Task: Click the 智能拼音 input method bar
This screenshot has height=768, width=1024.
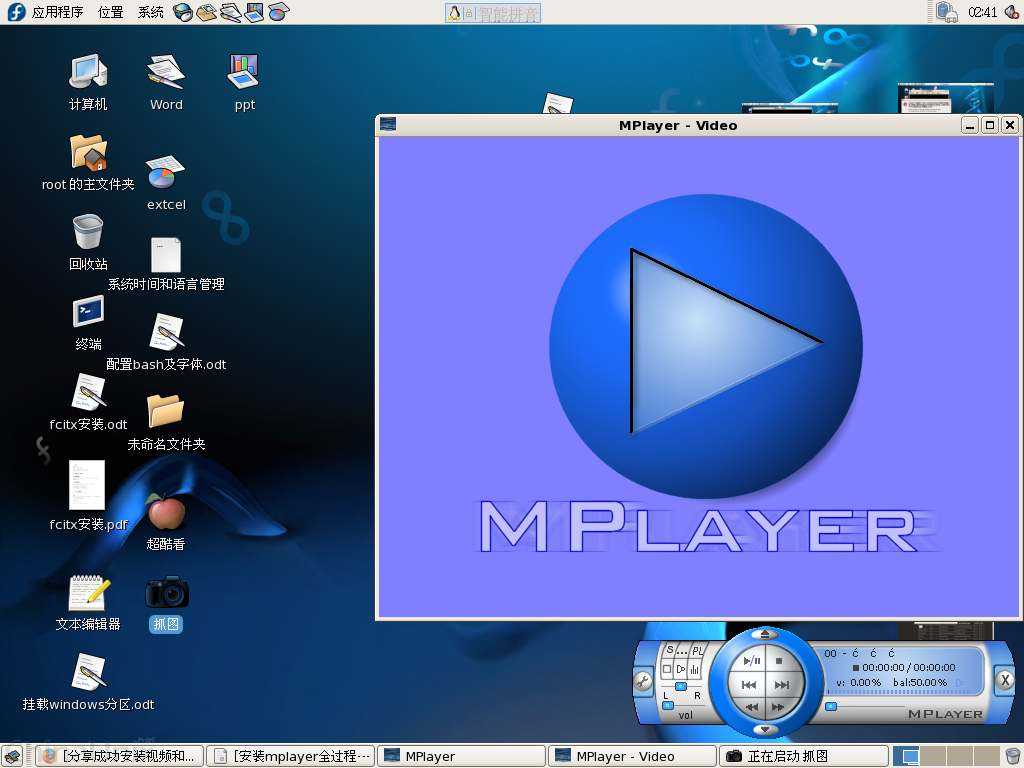Action: click(493, 12)
